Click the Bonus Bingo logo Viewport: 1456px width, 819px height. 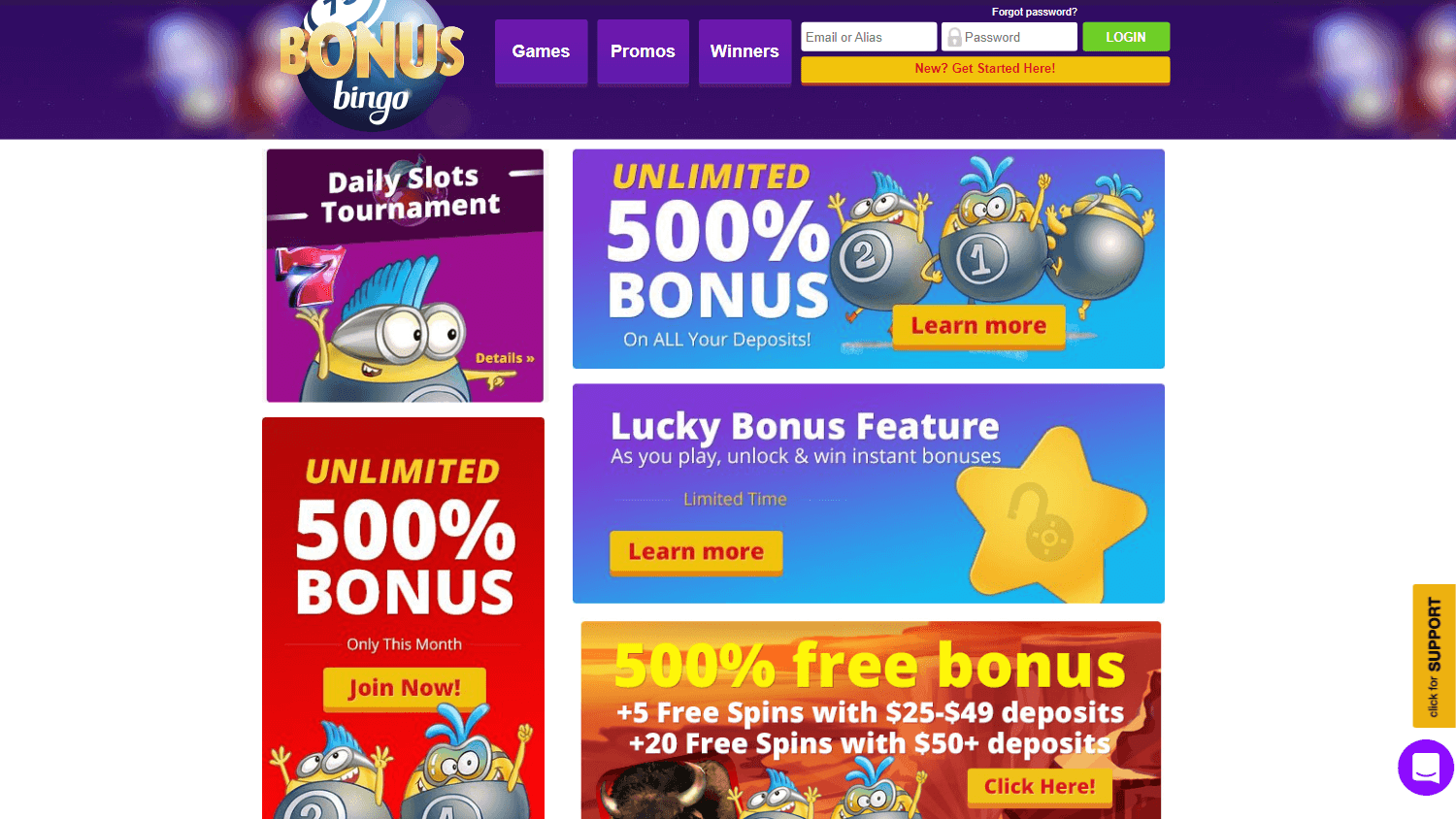coord(372,65)
